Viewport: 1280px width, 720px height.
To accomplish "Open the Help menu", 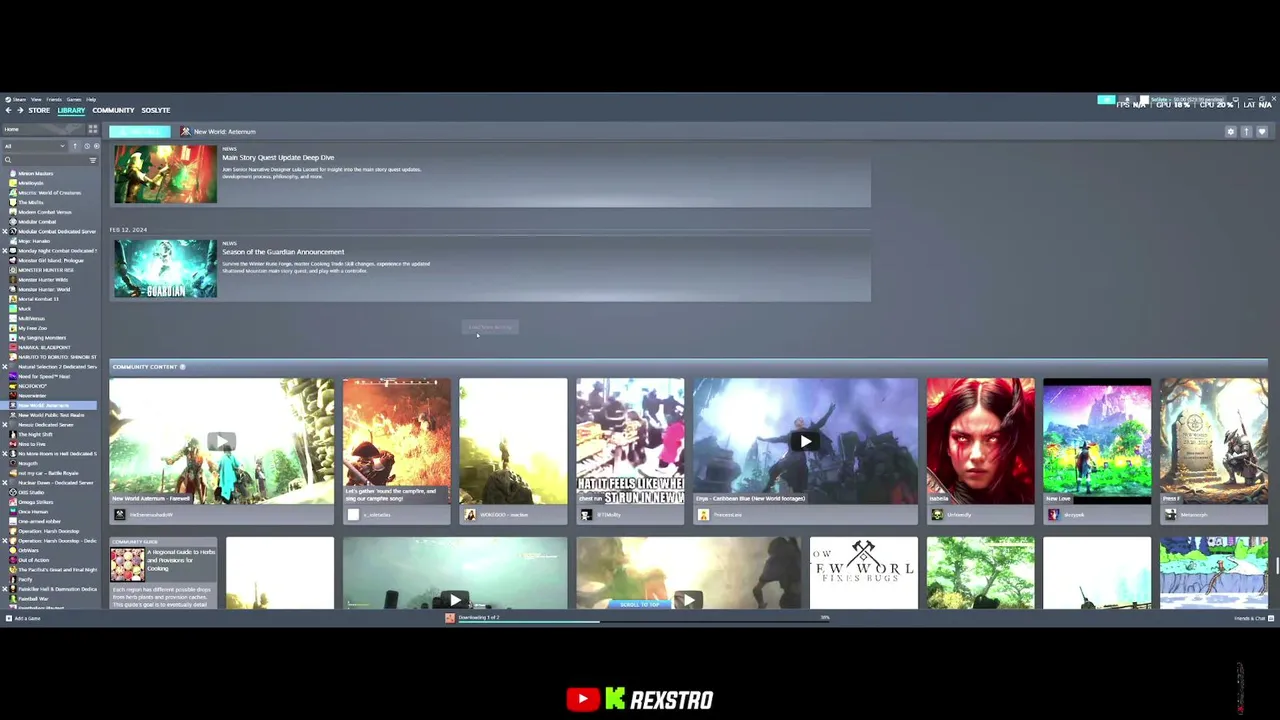I will pos(91,99).
